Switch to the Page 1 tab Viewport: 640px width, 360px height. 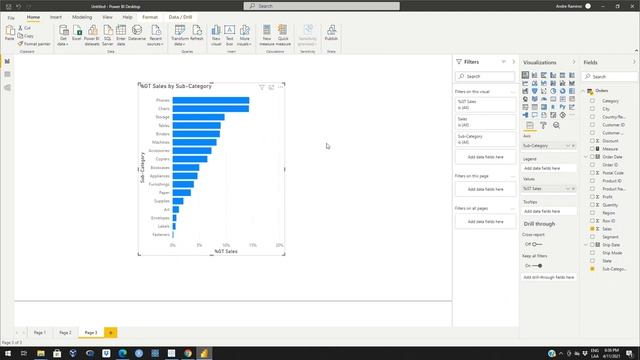click(40, 333)
